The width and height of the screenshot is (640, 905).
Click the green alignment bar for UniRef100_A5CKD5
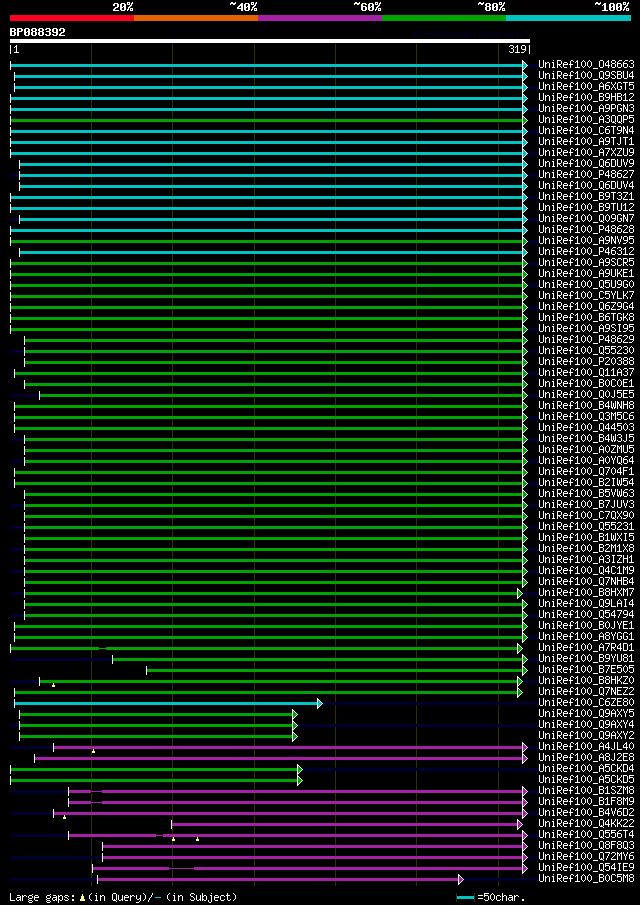(x=154, y=780)
